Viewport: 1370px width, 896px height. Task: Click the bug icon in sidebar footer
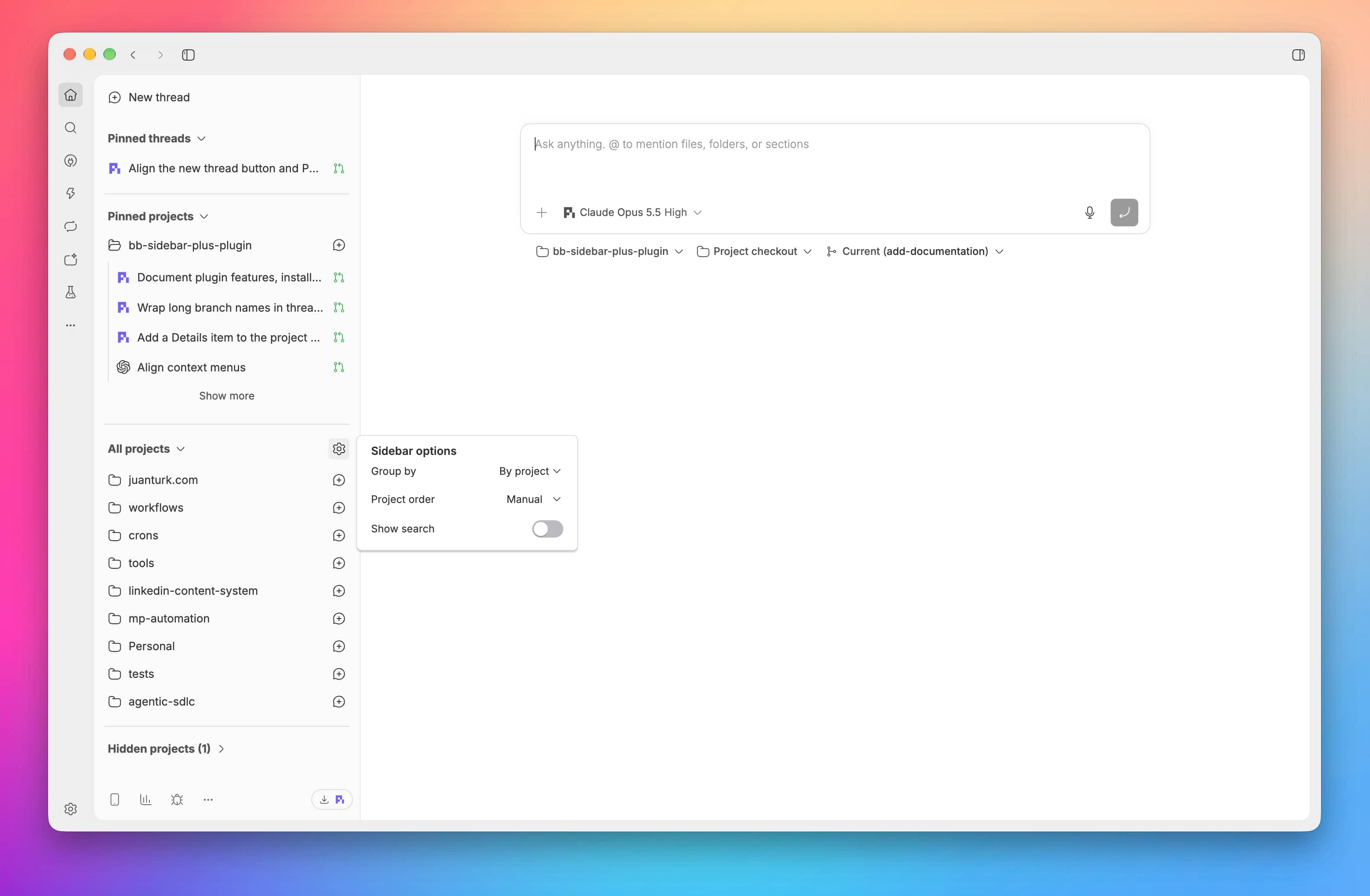pos(177,799)
